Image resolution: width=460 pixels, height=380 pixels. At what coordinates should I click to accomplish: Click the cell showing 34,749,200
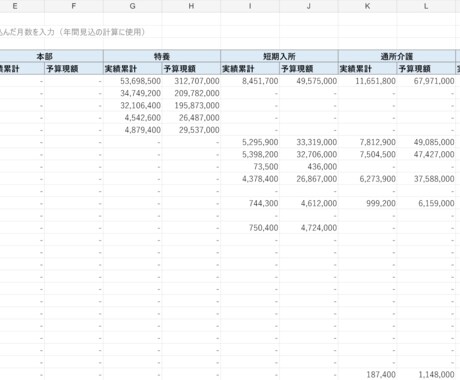(x=132, y=93)
